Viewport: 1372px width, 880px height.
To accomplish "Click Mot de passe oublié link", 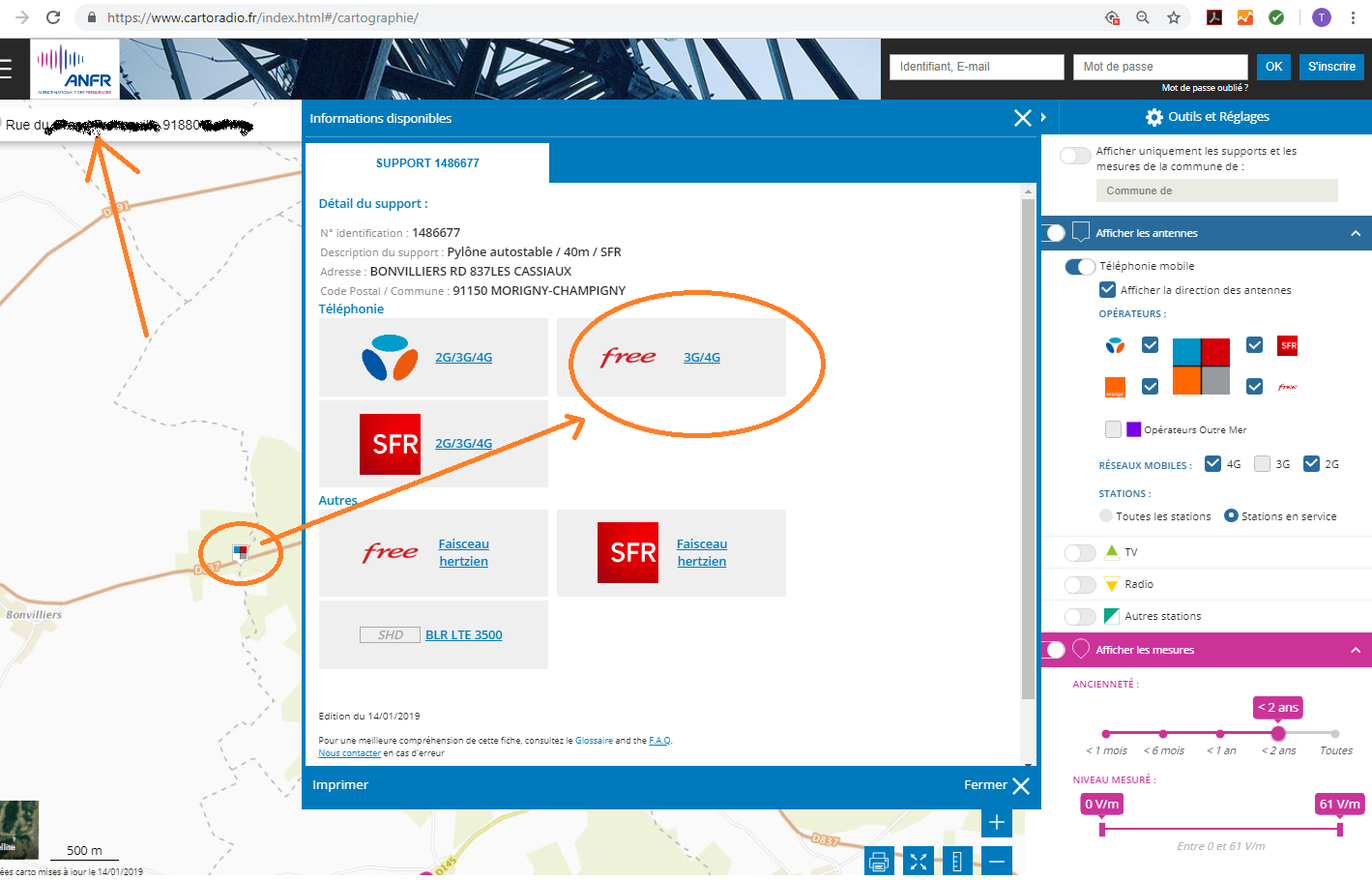I will [1205, 88].
